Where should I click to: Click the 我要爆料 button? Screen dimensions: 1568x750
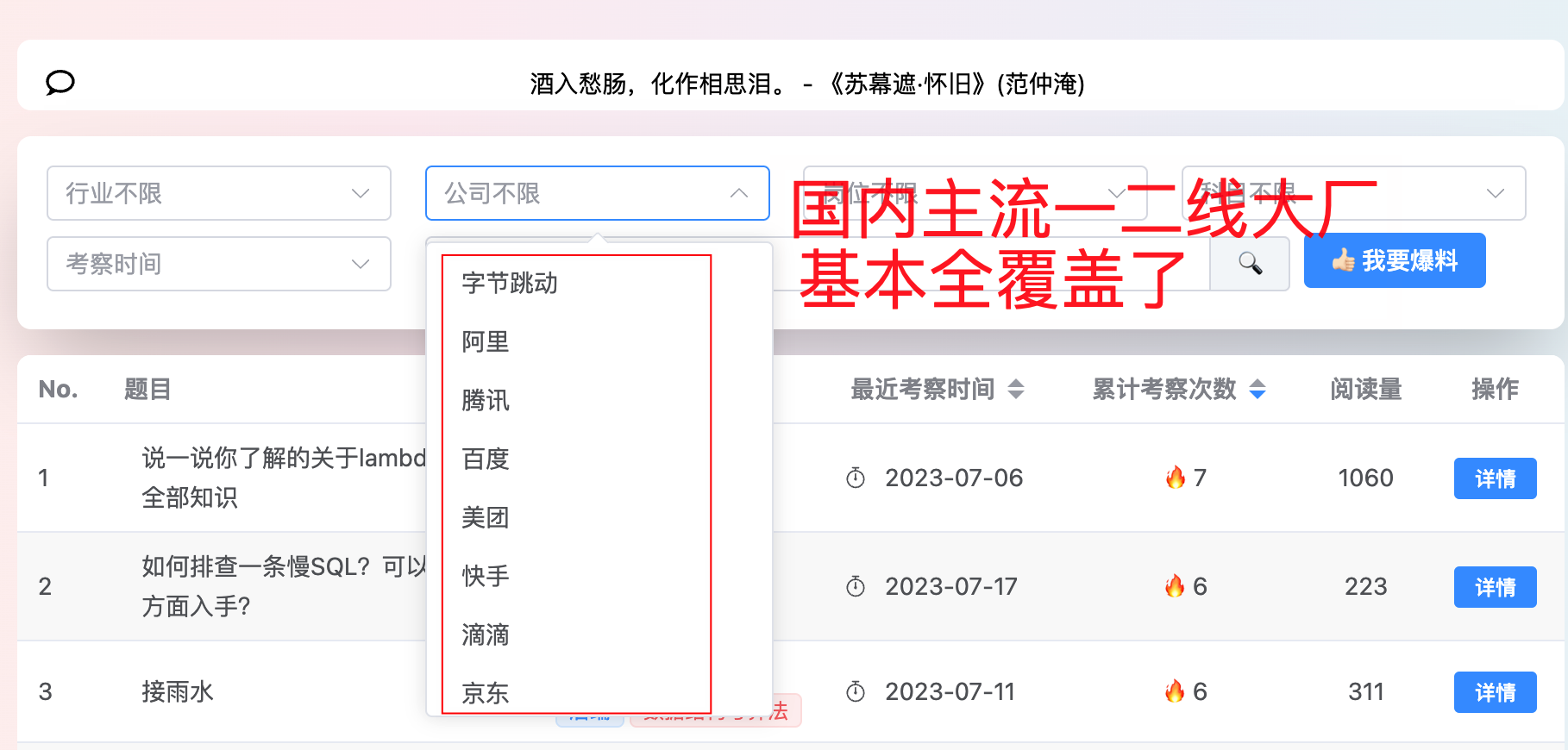pos(1395,260)
